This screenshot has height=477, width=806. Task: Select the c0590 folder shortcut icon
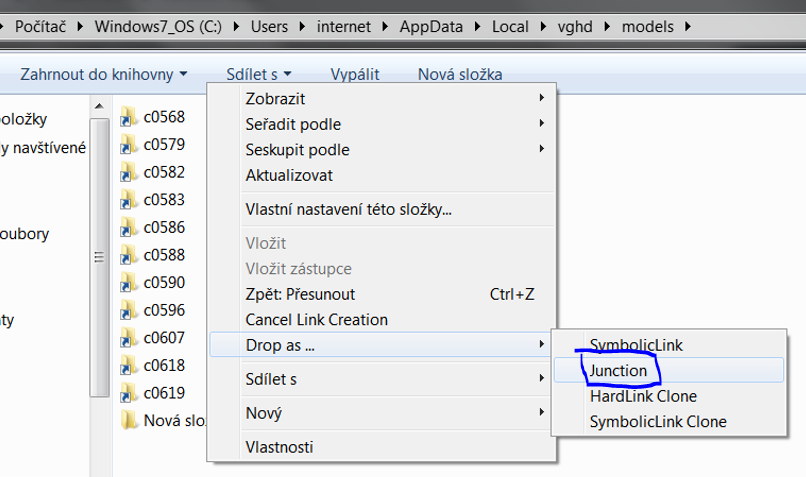[x=129, y=282]
